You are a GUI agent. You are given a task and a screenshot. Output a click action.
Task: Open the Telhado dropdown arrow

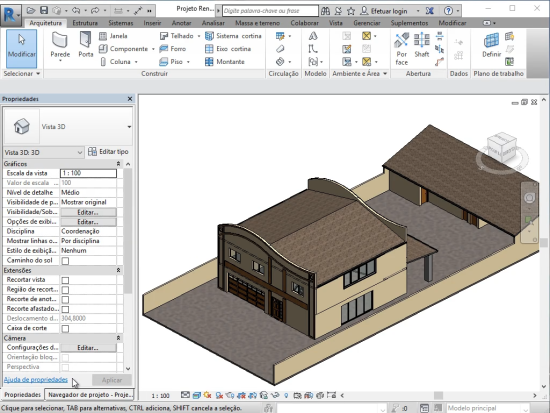(199, 36)
